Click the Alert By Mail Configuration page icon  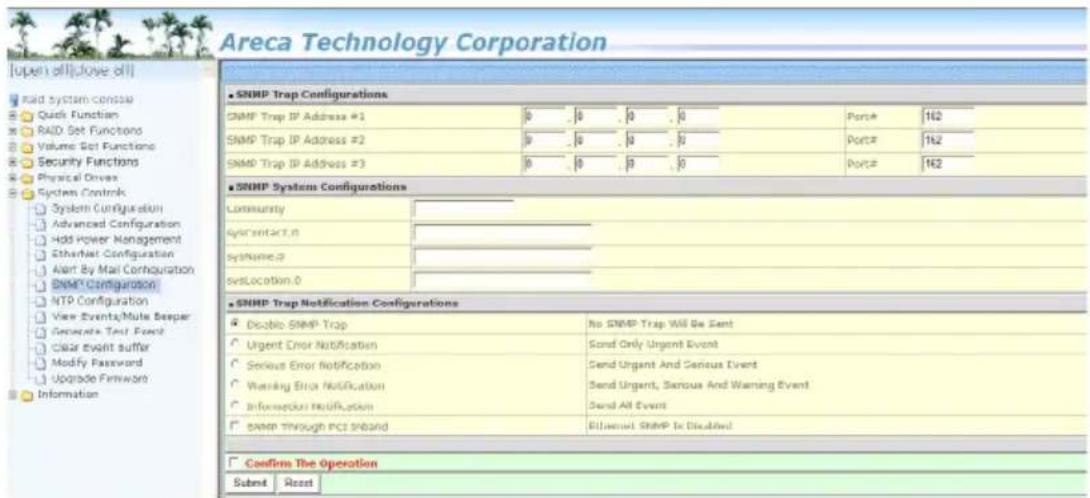(x=40, y=270)
